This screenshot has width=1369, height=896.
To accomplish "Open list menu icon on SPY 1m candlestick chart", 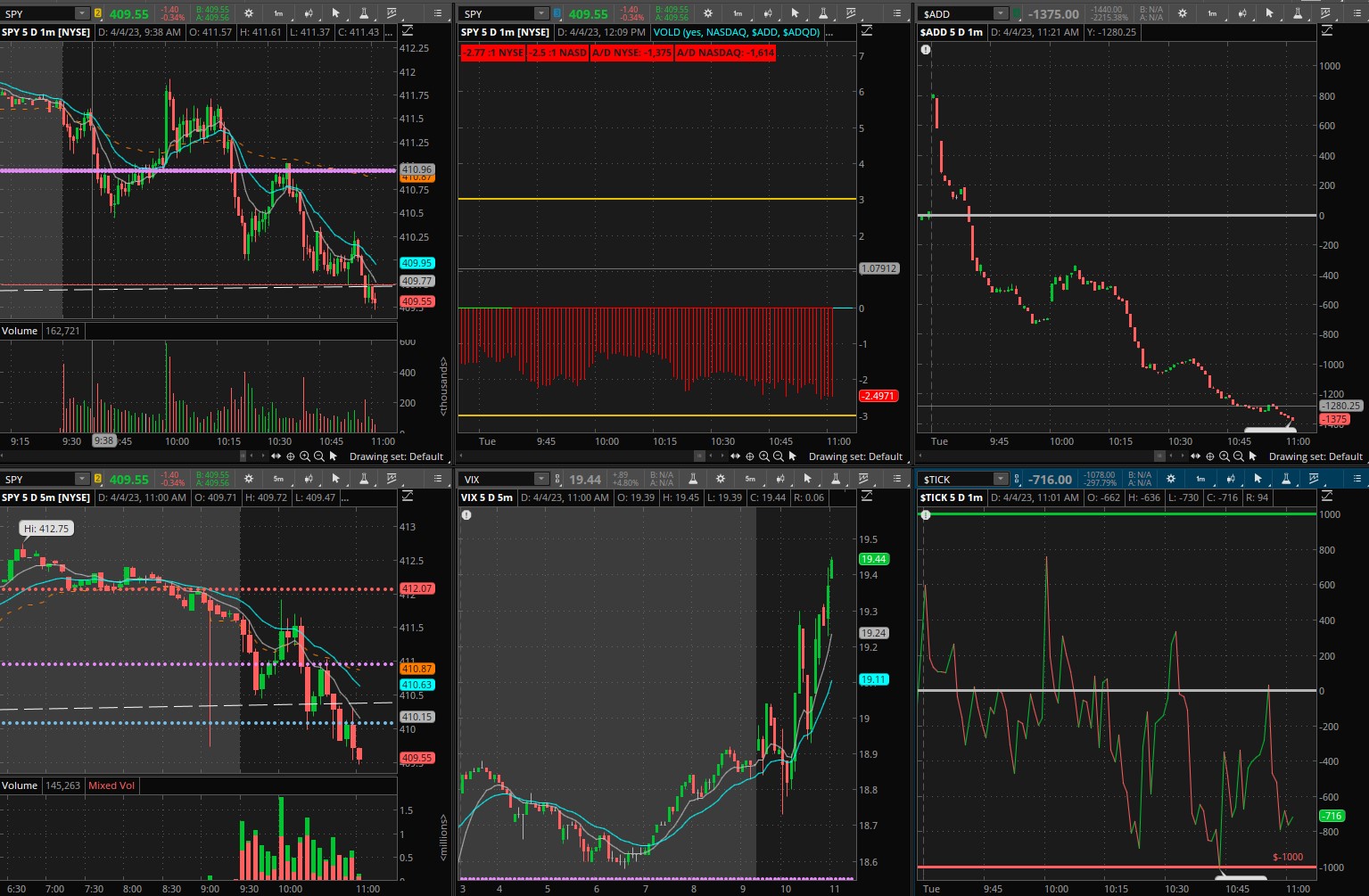I will [437, 13].
